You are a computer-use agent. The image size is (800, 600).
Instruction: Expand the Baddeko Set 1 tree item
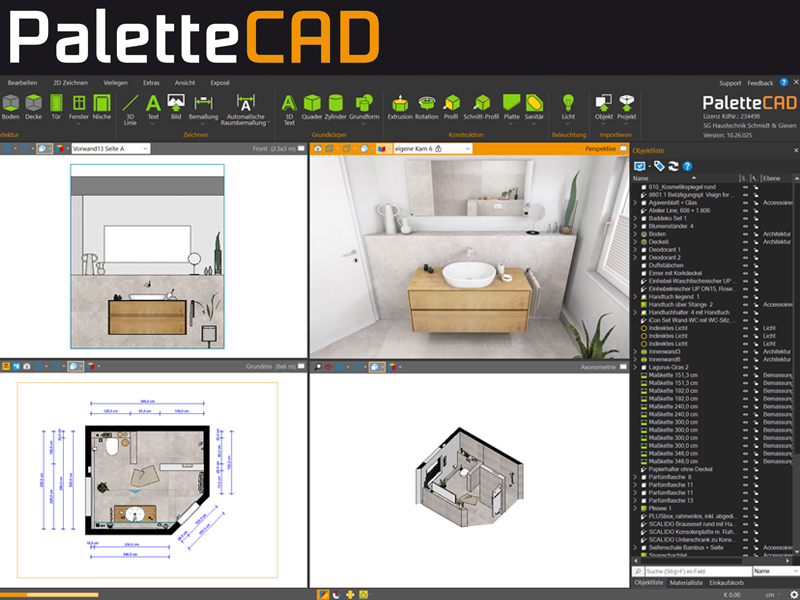click(x=635, y=218)
